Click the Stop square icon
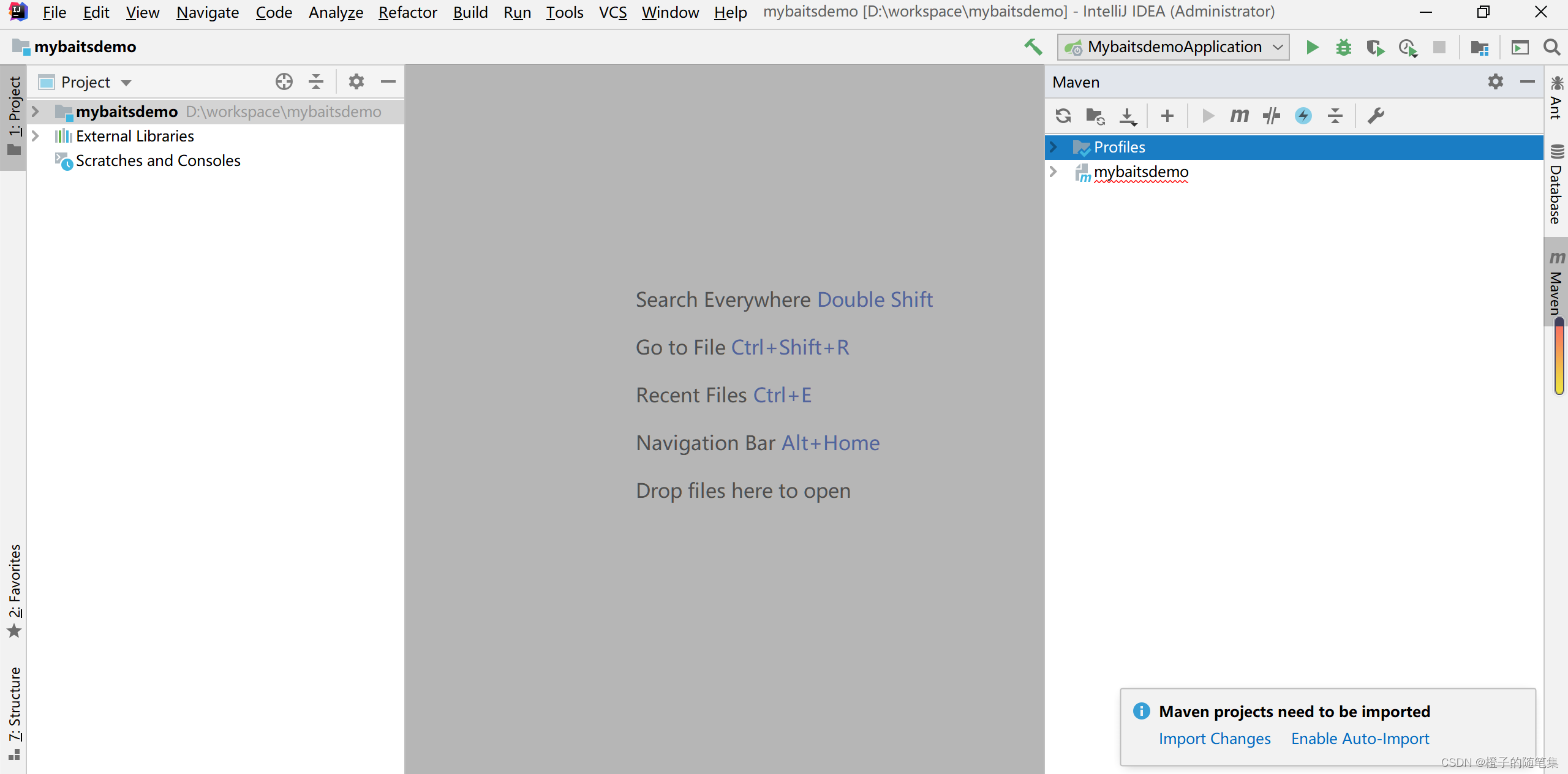 click(x=1439, y=47)
